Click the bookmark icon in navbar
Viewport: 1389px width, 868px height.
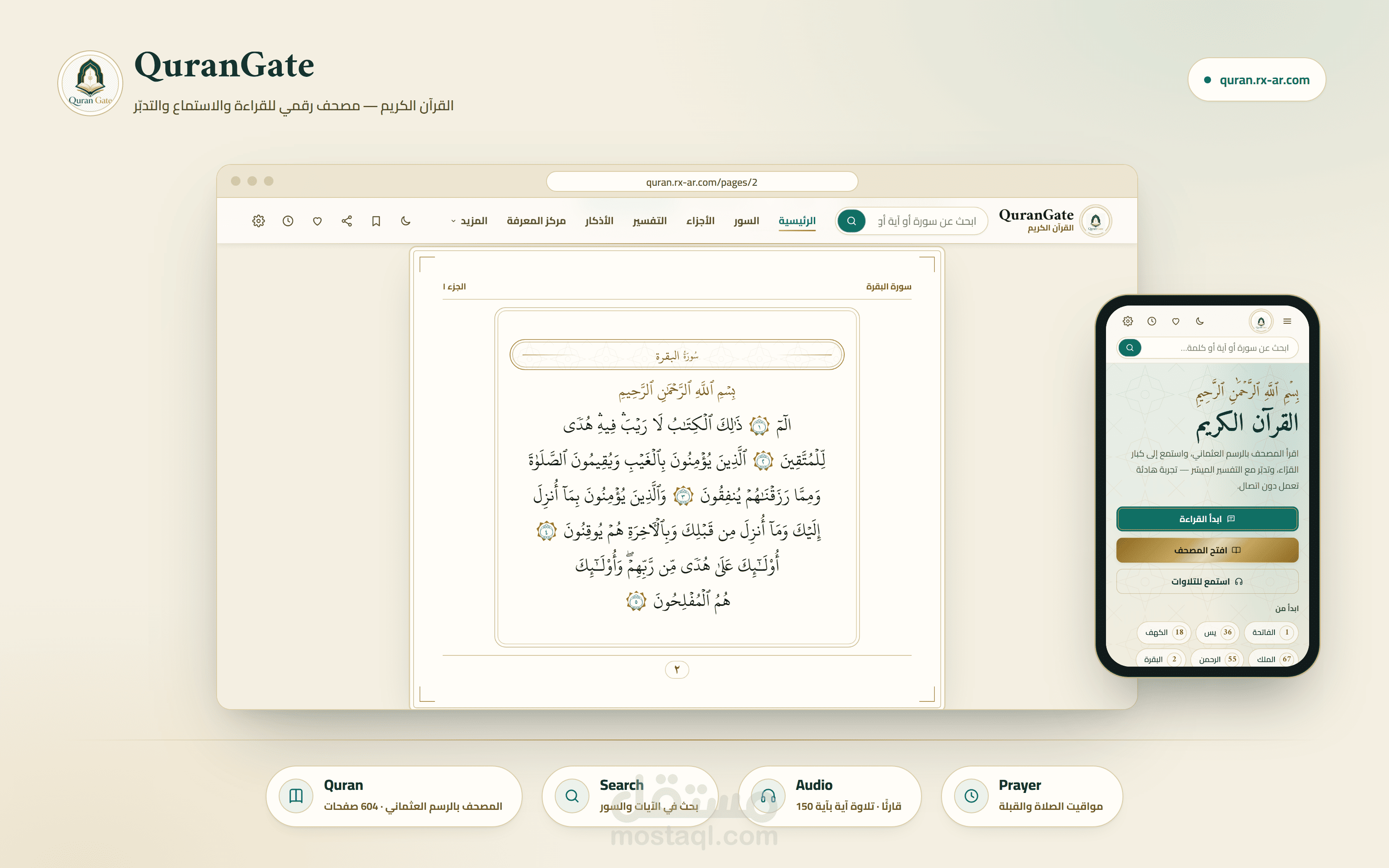[x=376, y=221]
